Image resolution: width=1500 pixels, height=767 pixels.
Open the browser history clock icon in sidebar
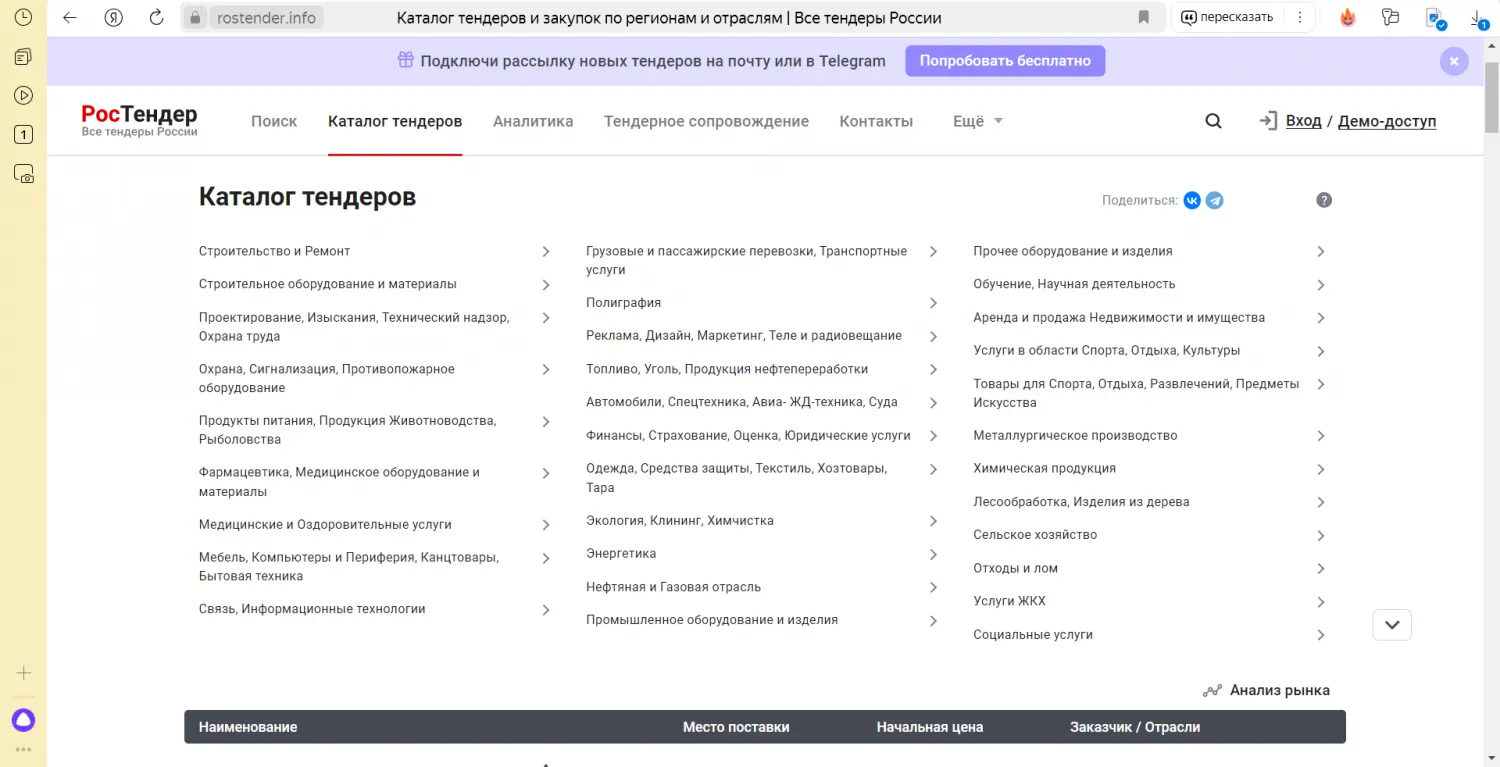click(23, 17)
